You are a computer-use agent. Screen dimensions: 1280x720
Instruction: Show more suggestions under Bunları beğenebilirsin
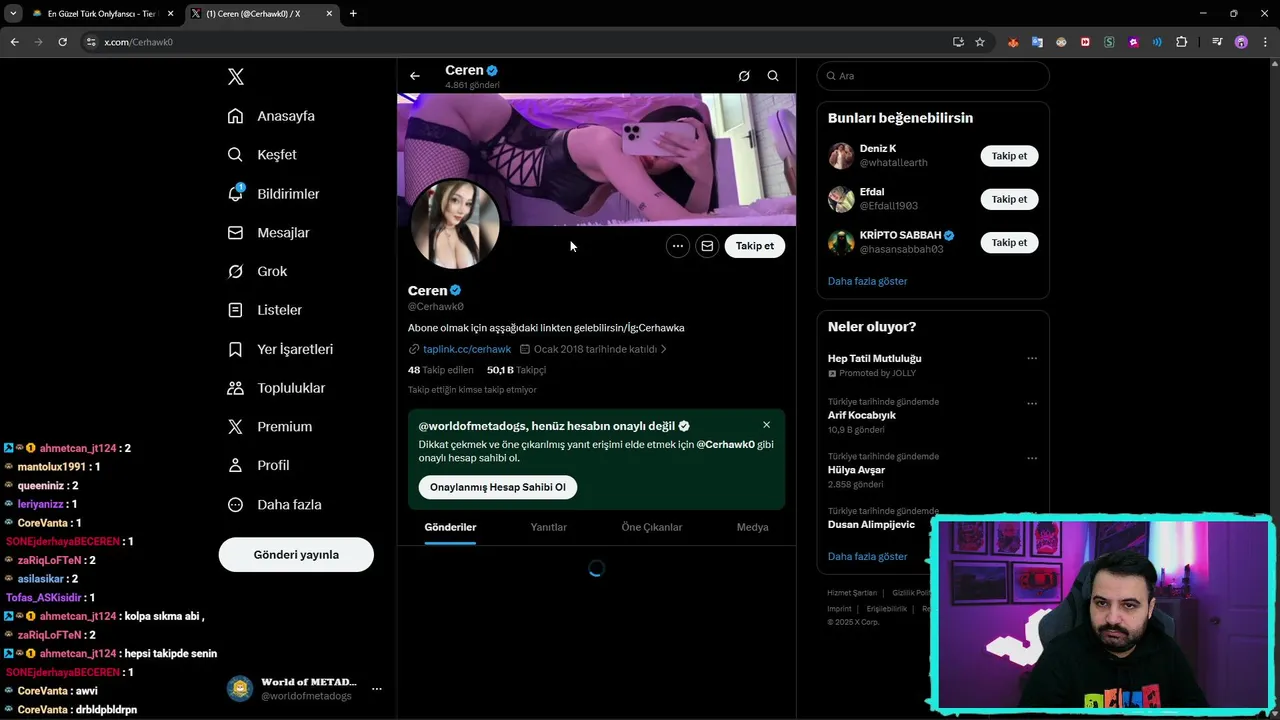coord(867,281)
